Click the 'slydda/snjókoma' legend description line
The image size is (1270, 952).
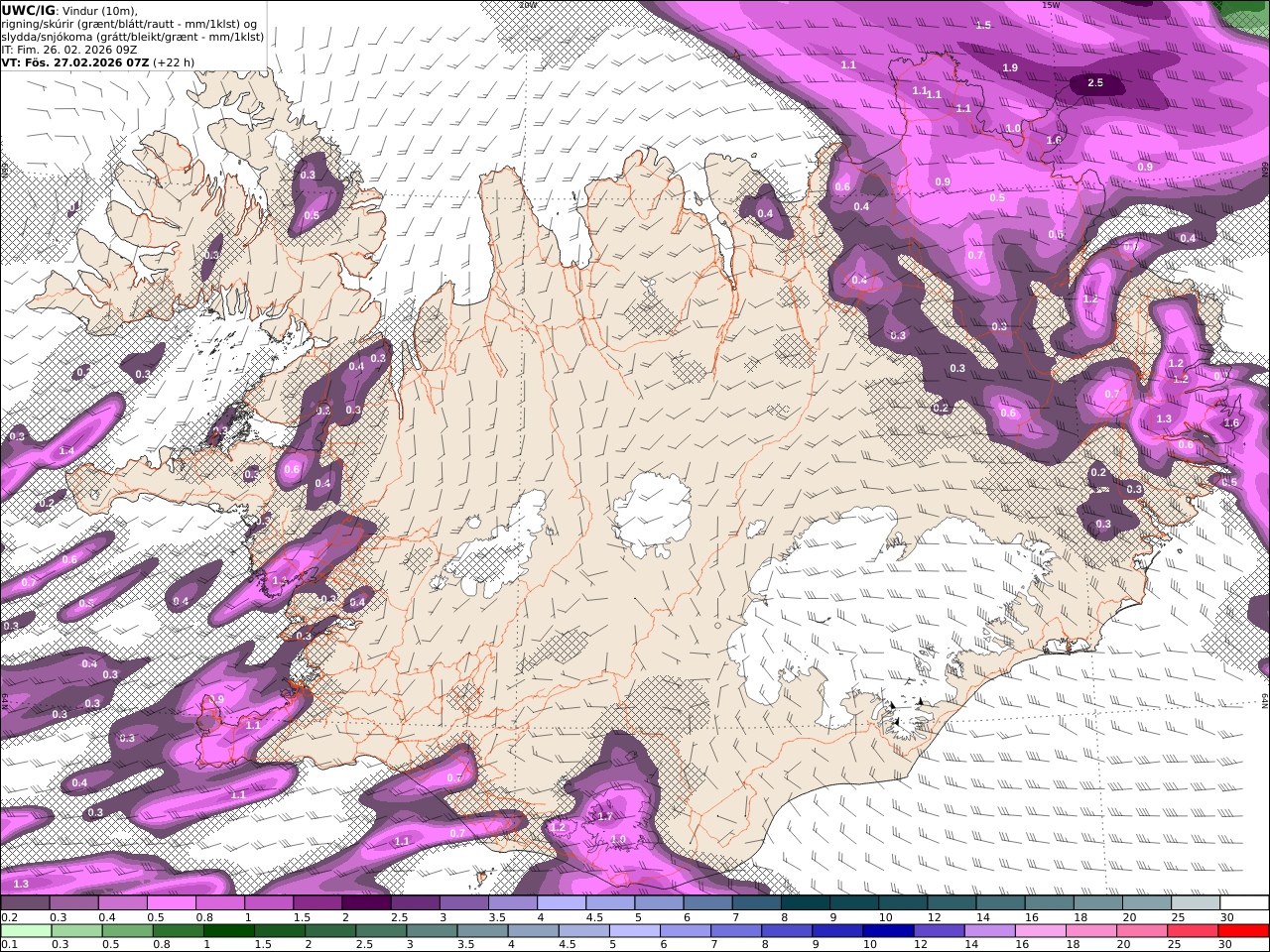coord(133,36)
